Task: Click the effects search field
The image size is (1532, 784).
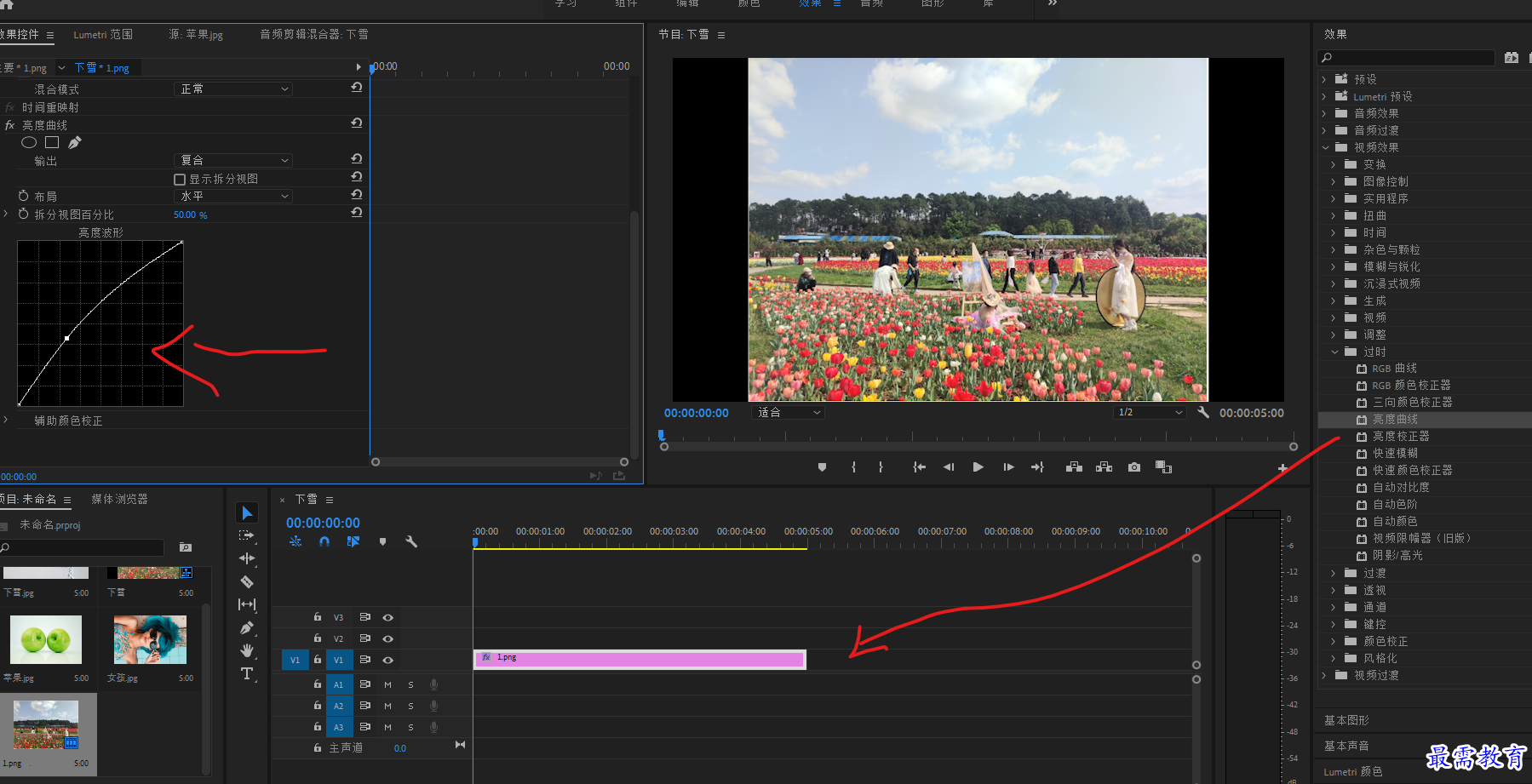Action: click(x=1407, y=57)
